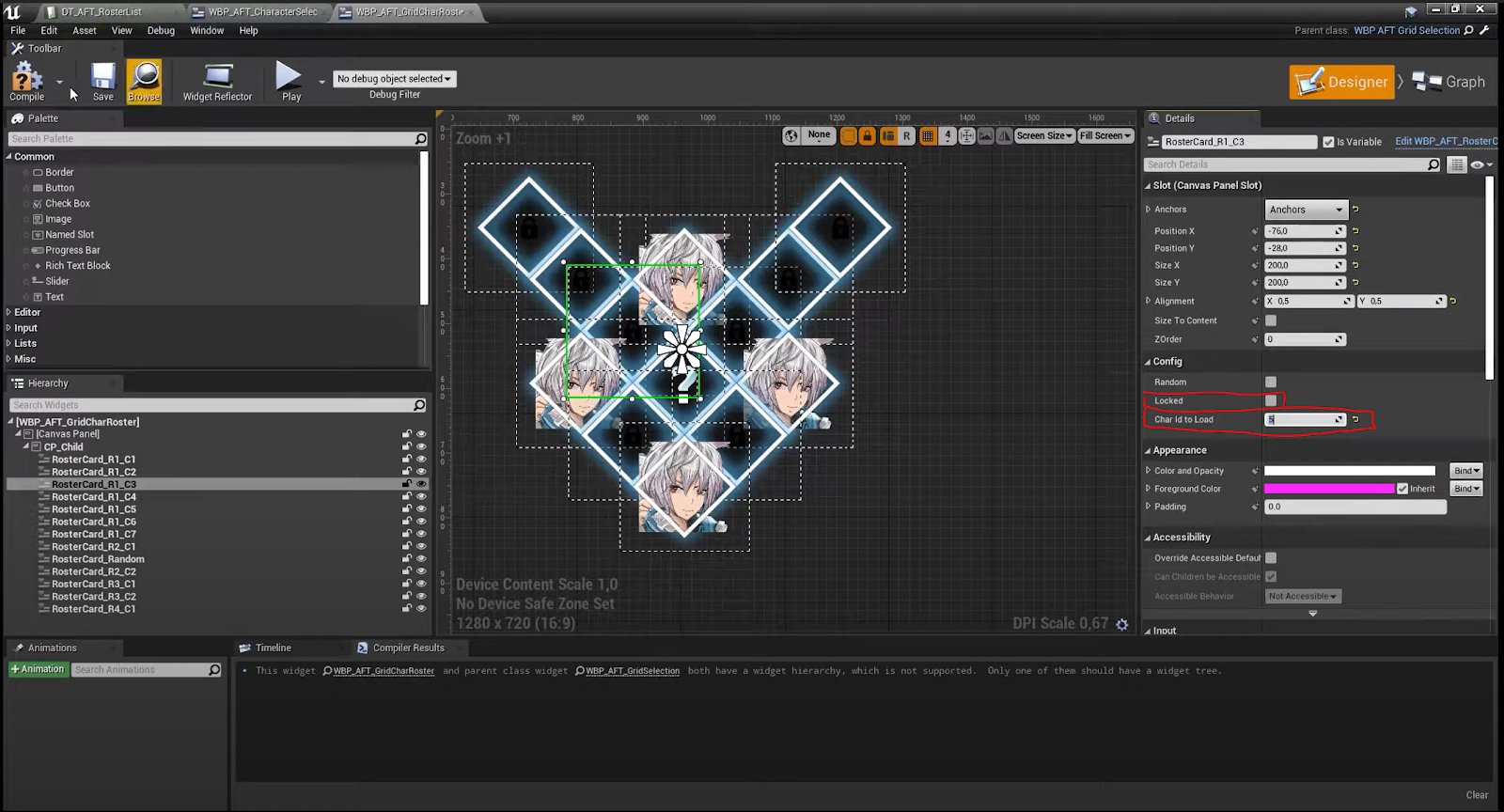The height and width of the screenshot is (812, 1504).
Task: Click the magenta Foreground Color swatch
Action: (x=1328, y=489)
